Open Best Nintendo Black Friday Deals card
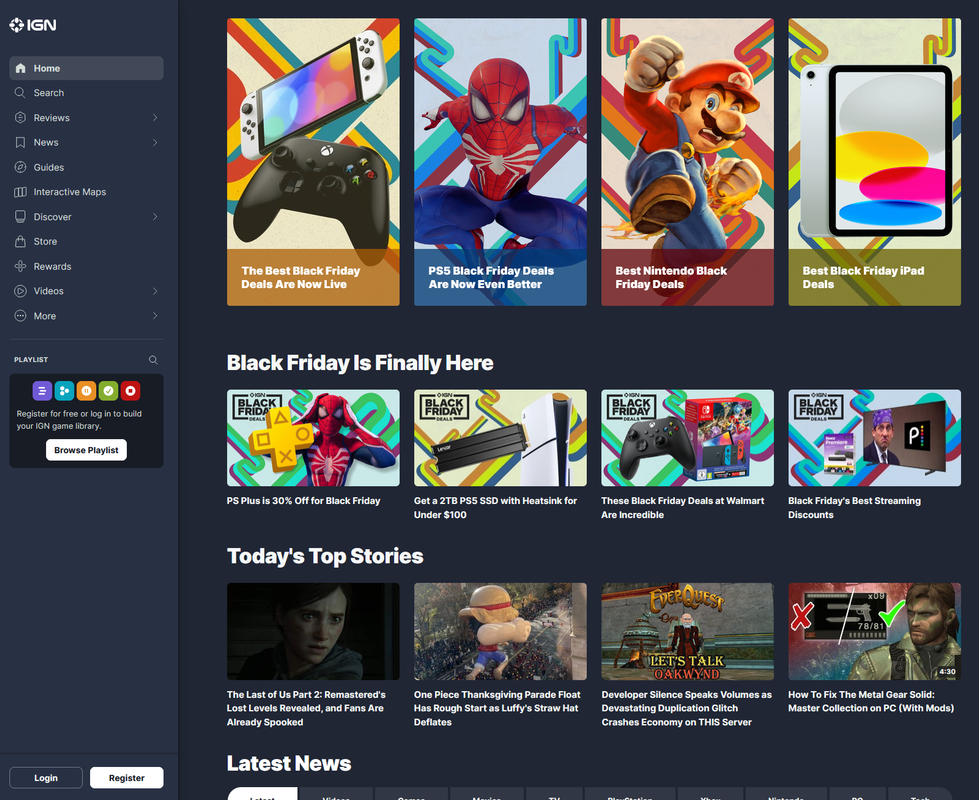The height and width of the screenshot is (800, 979). pos(687,162)
